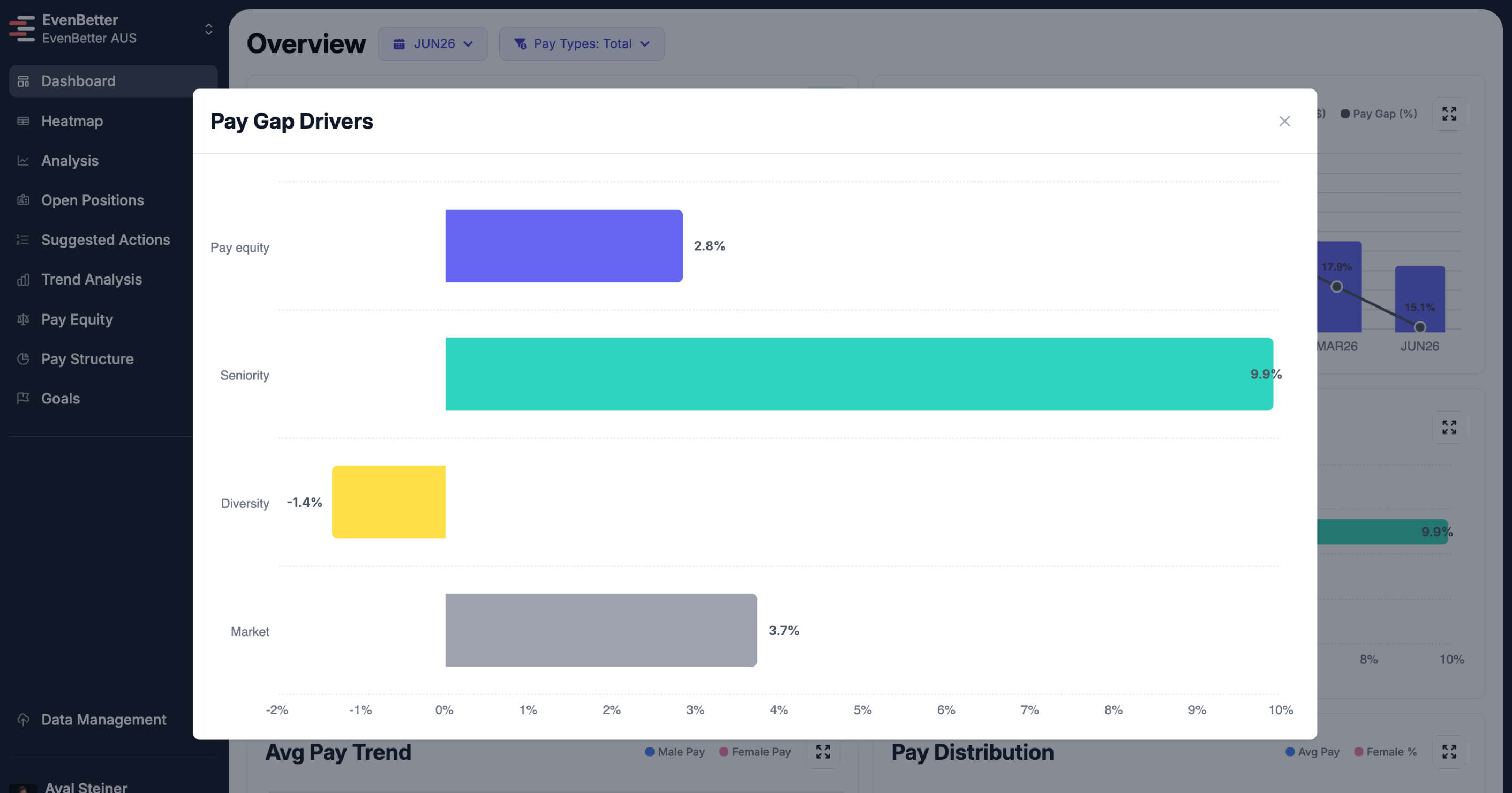Click the Pay Equity scales icon
The image size is (1512, 793).
[24, 319]
